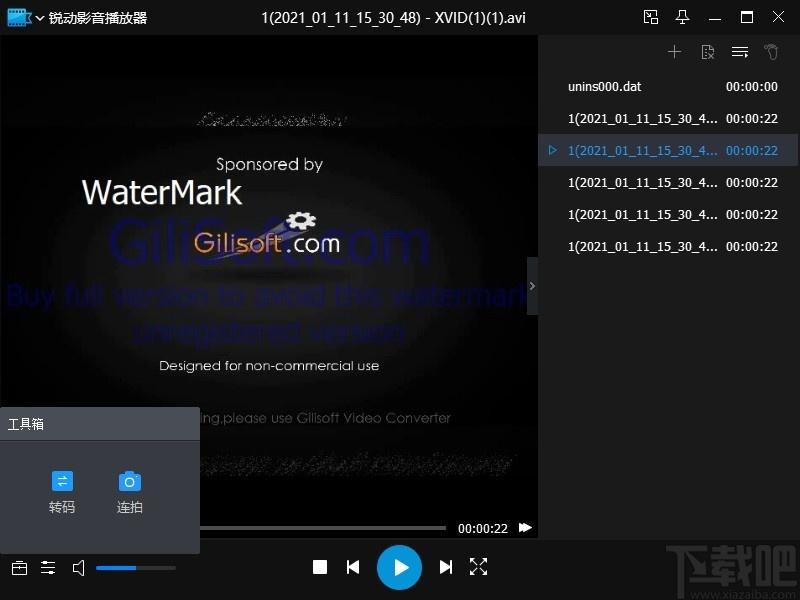
Task: Stop playback with the square button
Action: pyautogui.click(x=320, y=567)
